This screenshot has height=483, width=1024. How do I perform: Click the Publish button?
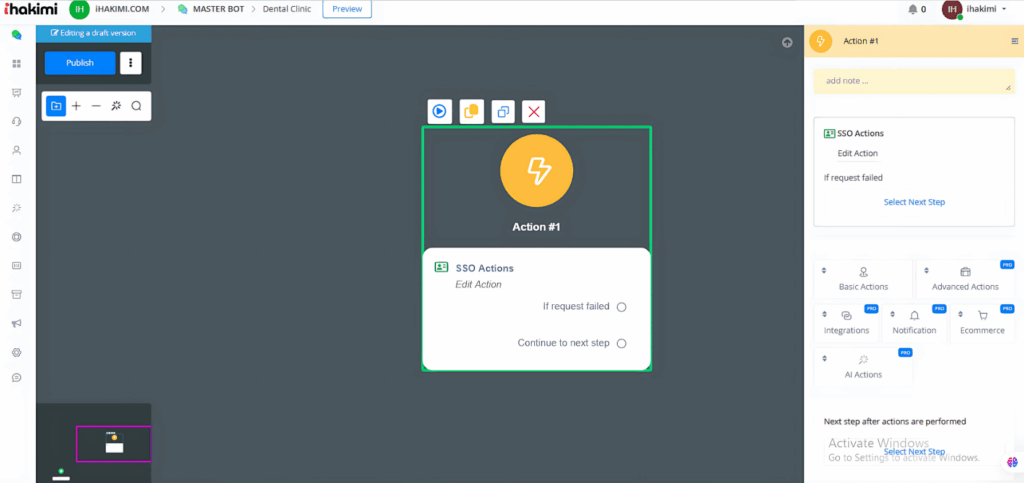point(80,63)
